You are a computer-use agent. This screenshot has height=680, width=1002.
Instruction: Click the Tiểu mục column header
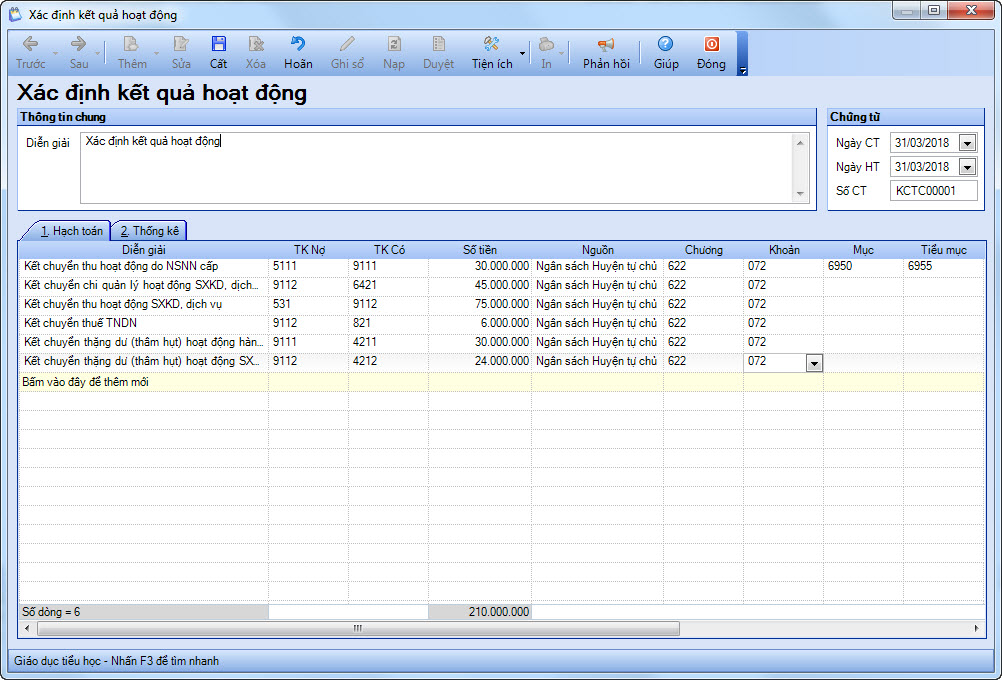[944, 250]
